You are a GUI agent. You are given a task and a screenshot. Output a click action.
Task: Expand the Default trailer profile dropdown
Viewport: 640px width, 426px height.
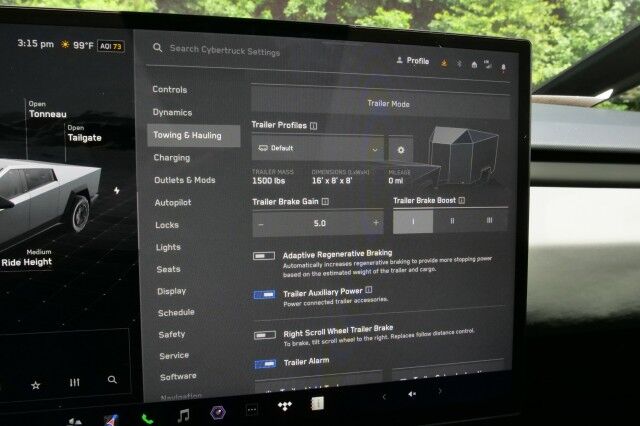click(x=318, y=148)
